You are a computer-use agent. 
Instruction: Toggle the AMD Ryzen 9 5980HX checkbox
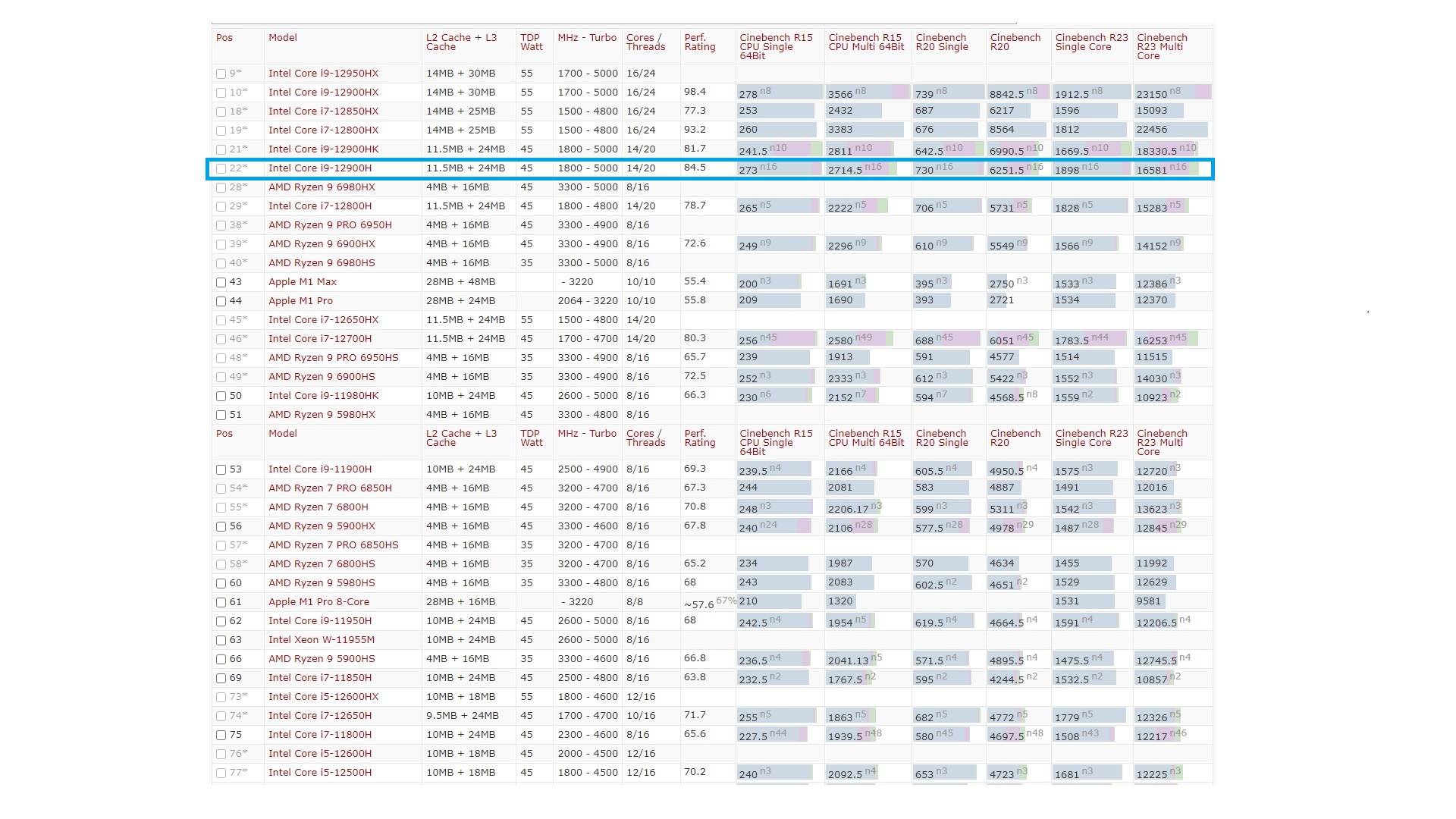pyautogui.click(x=221, y=415)
